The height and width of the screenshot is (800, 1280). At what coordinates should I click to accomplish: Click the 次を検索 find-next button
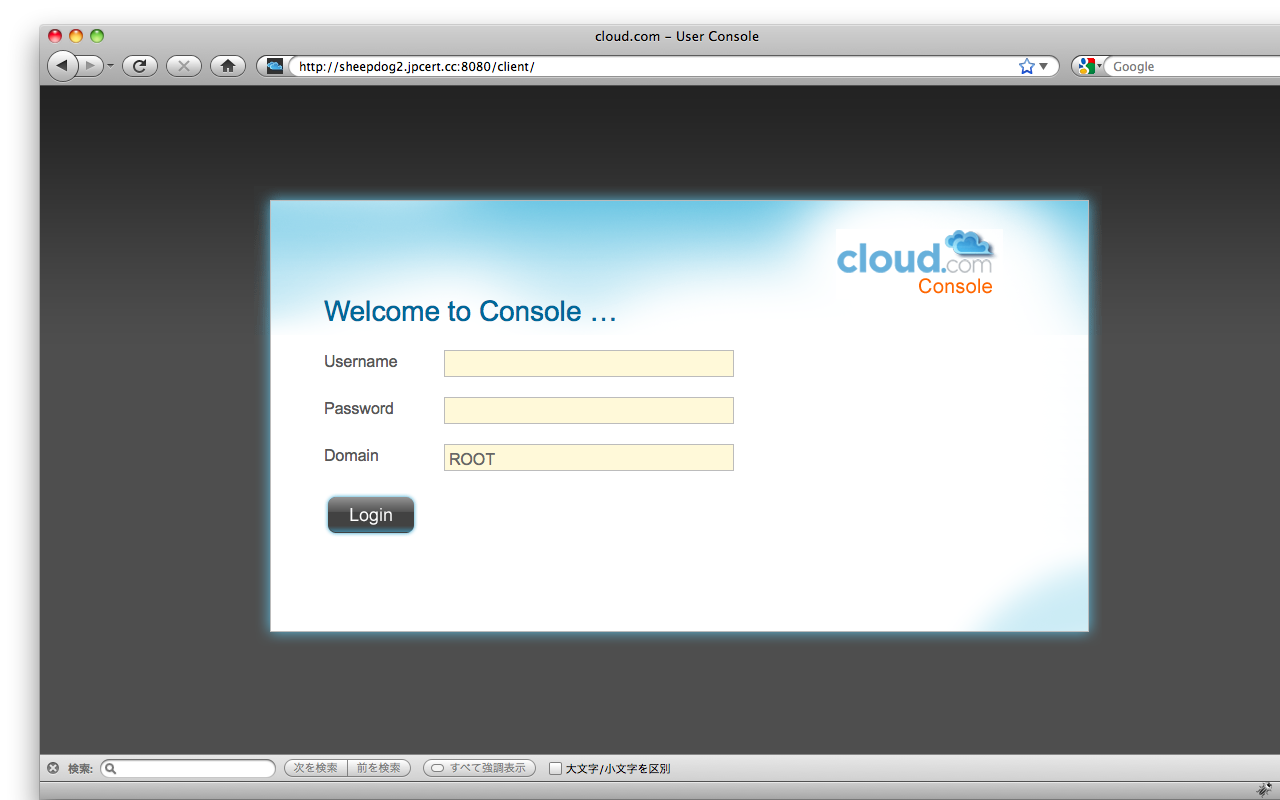[315, 768]
